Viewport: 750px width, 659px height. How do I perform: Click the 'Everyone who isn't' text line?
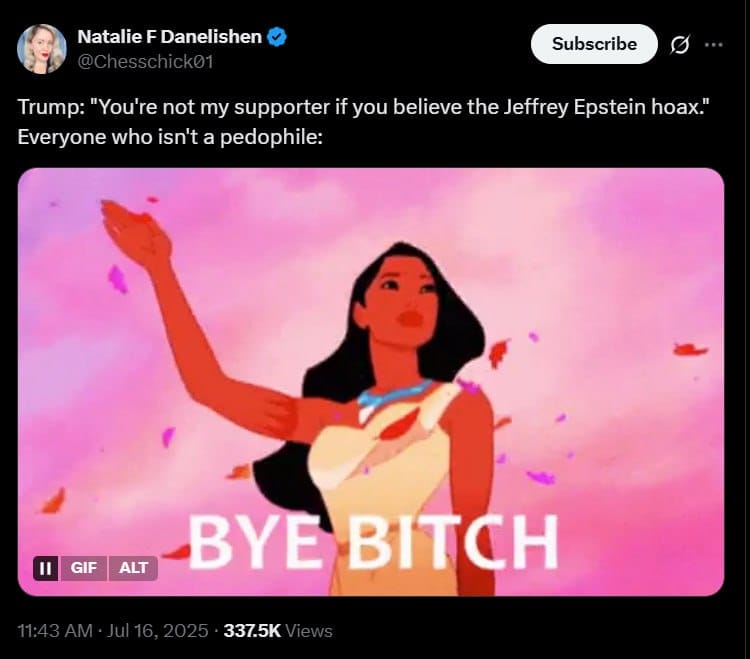coord(170,137)
